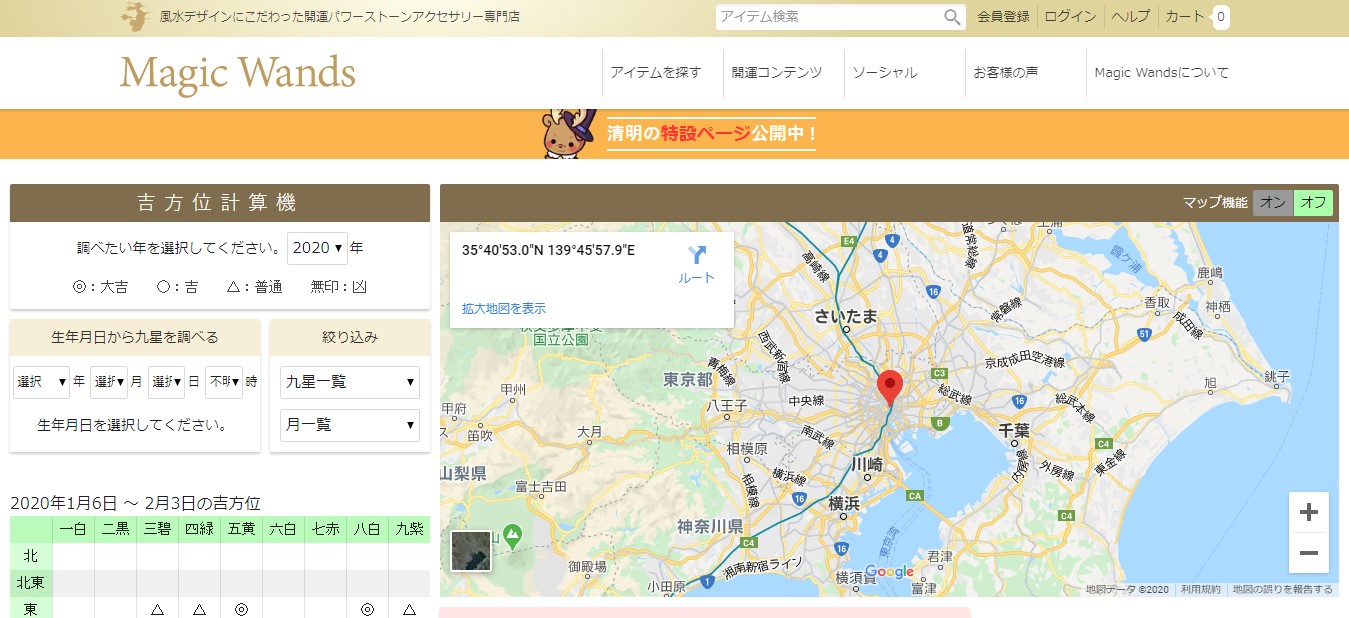Turn map function オン
Screen dimensions: 1349x618
click(1273, 203)
